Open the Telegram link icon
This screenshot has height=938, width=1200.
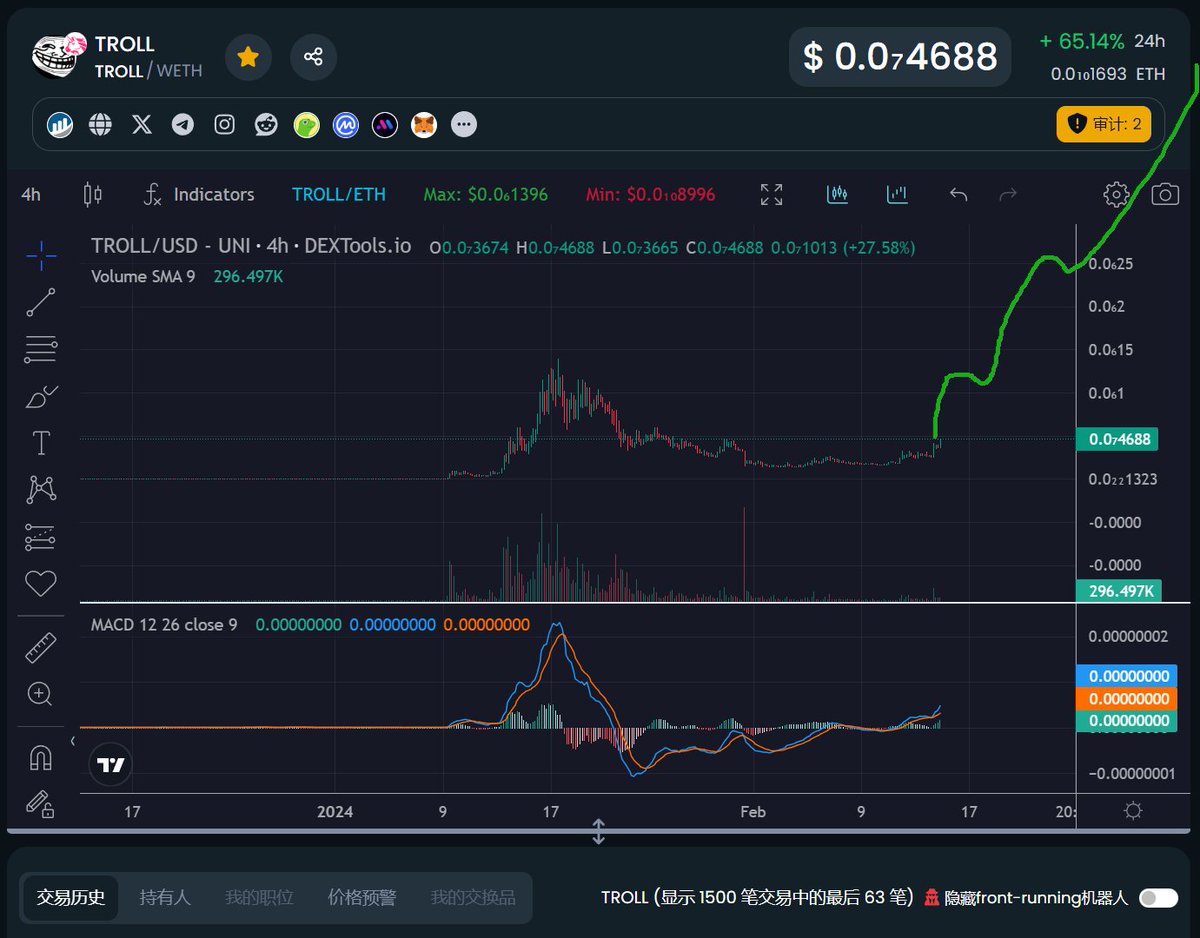(x=182, y=125)
